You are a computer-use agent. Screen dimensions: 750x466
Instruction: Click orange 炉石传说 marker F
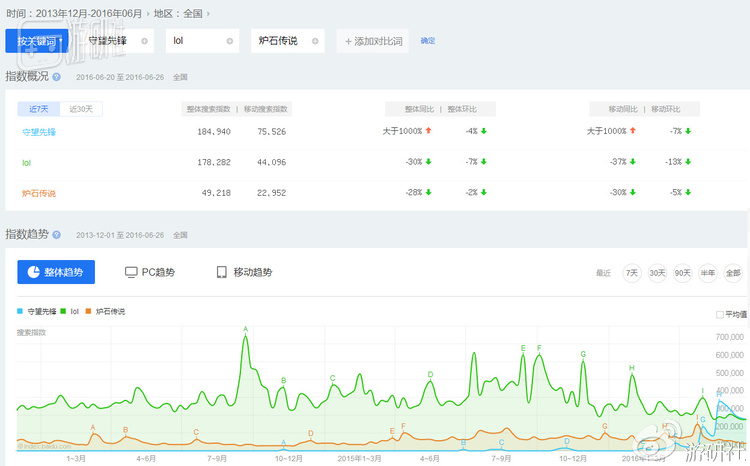coord(403,426)
